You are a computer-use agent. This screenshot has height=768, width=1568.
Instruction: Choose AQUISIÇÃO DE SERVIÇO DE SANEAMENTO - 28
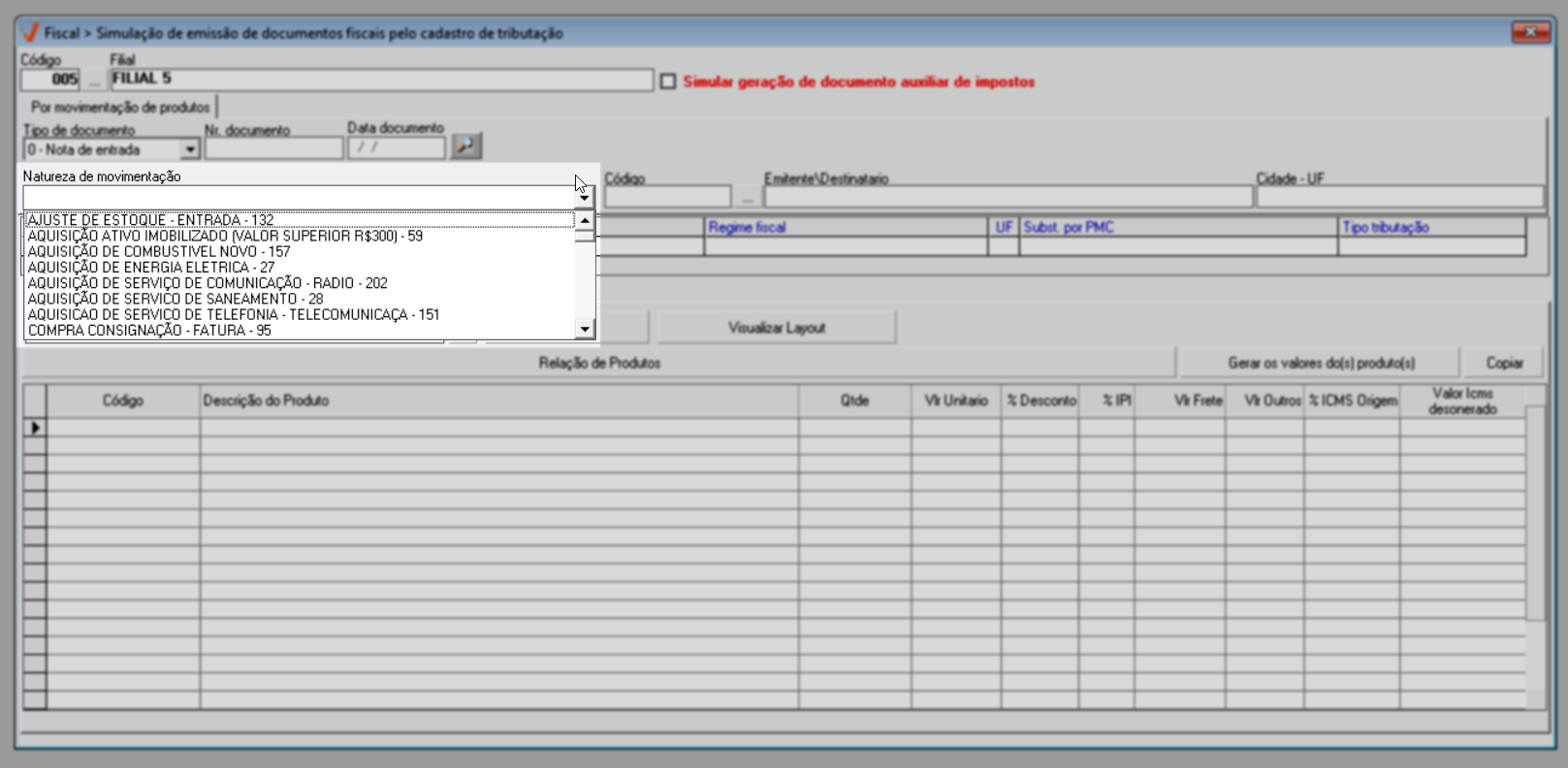click(x=300, y=299)
